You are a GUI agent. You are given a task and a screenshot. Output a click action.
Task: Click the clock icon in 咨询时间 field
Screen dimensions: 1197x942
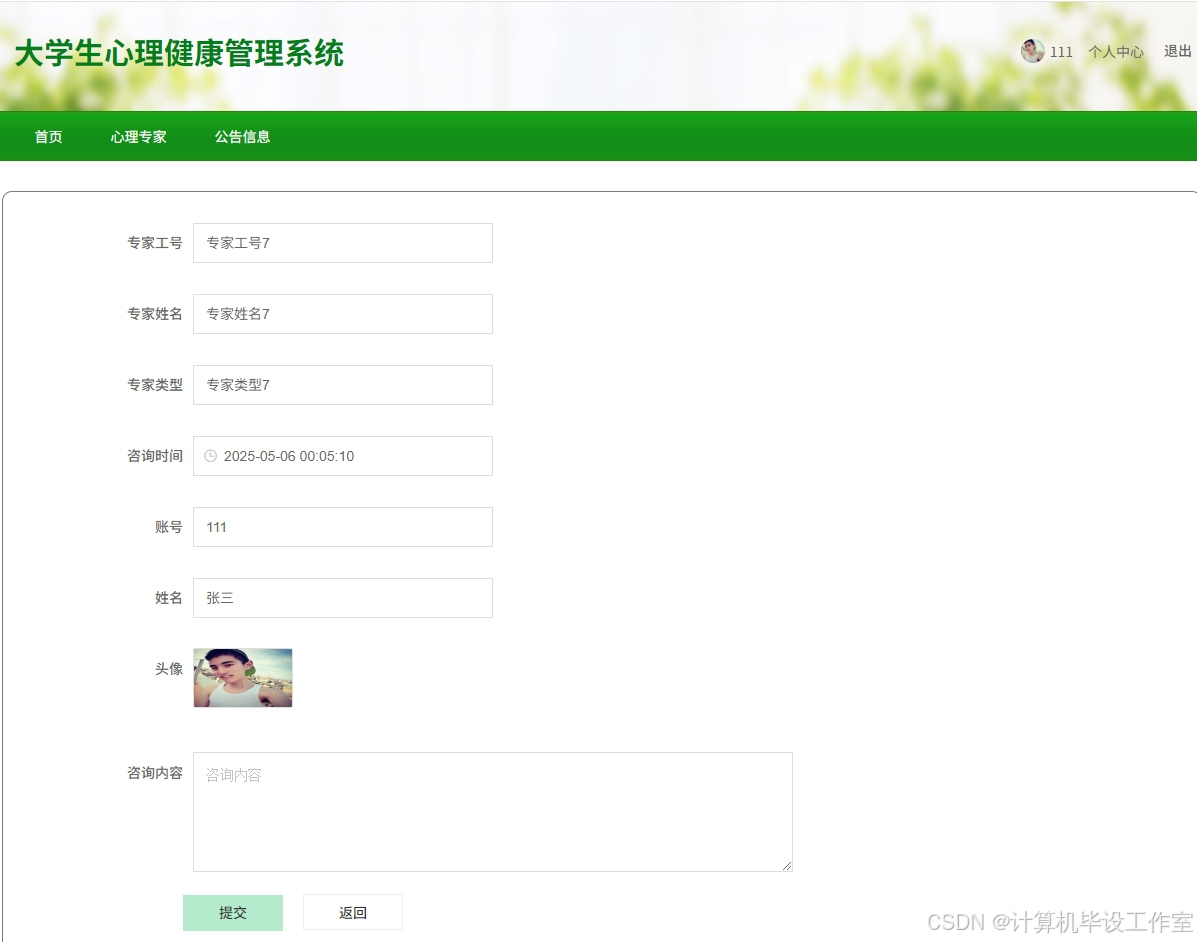210,456
